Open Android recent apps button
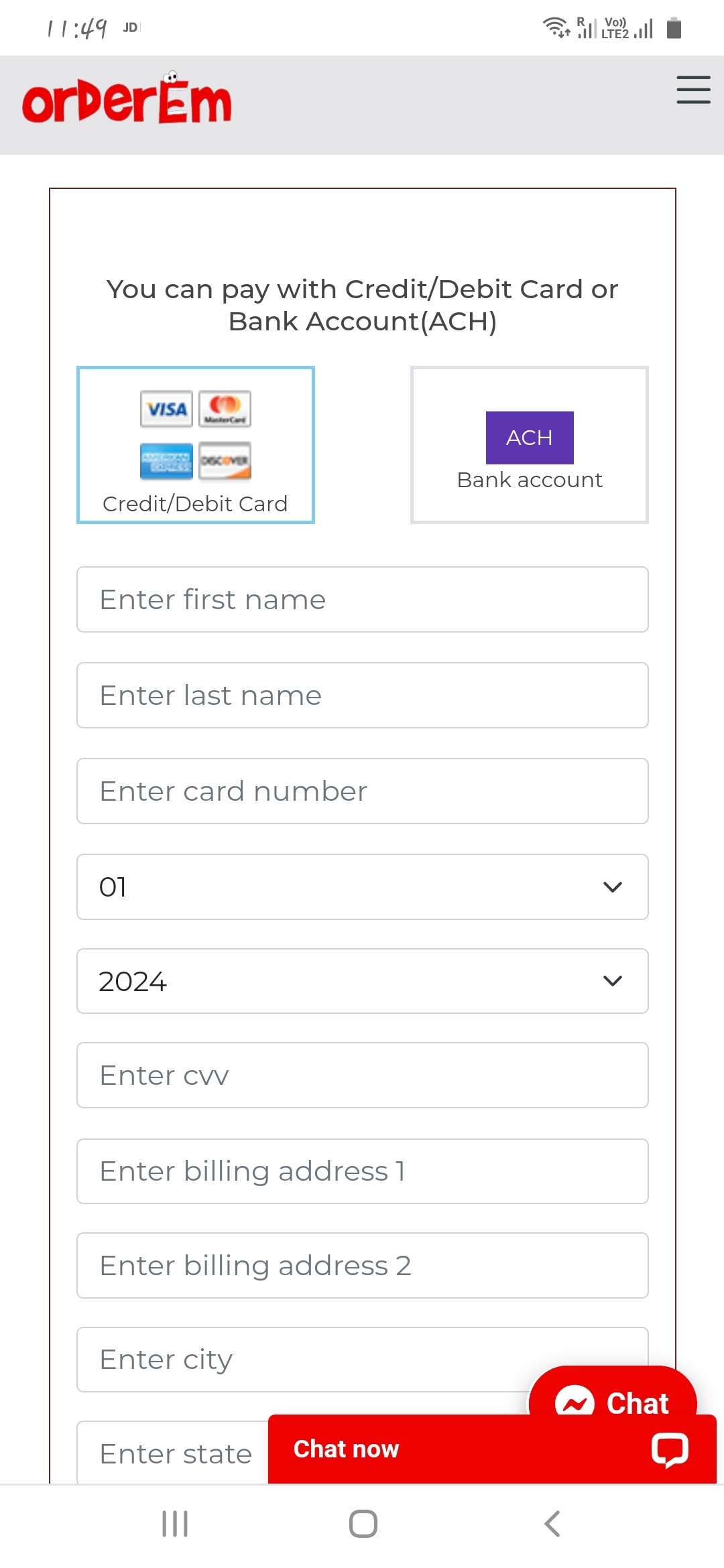This screenshot has width=724, height=1568. tap(175, 1524)
